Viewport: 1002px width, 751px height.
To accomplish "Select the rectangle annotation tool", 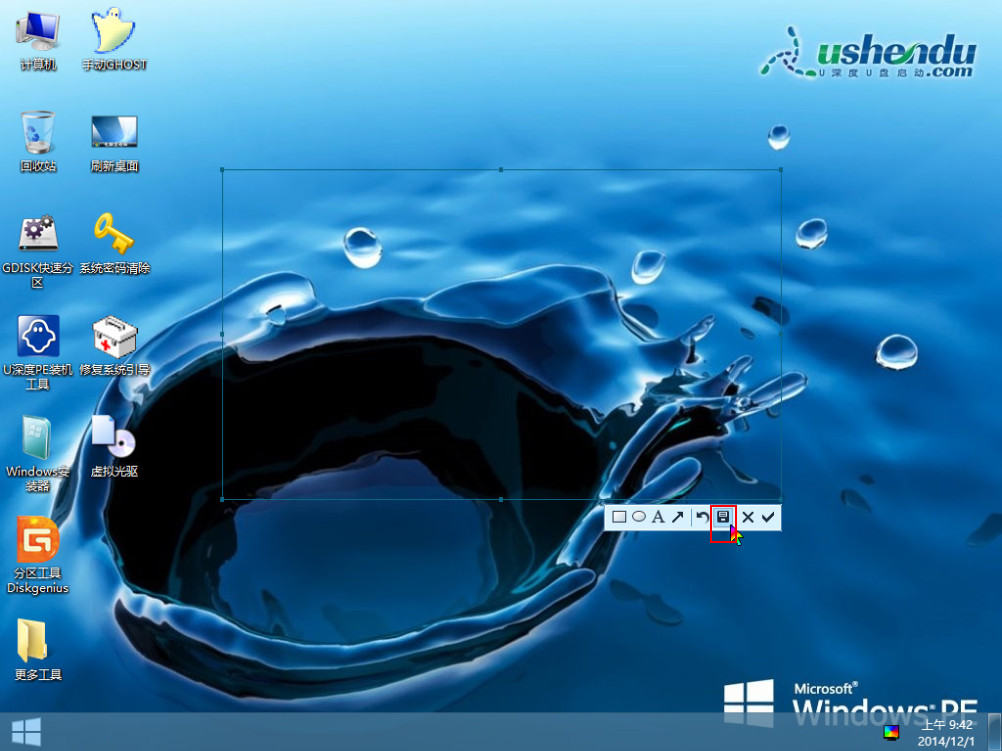I will pos(619,517).
